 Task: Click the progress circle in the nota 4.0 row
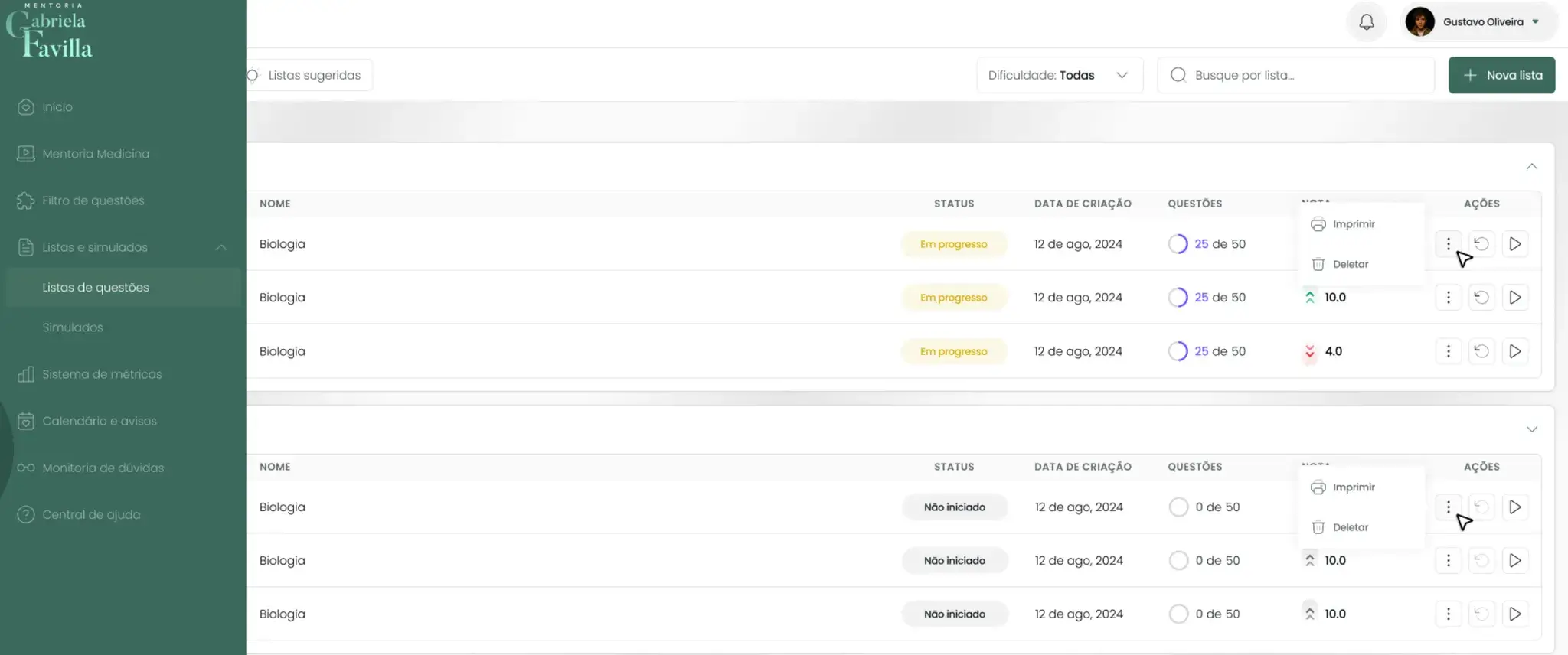pos(1178,351)
